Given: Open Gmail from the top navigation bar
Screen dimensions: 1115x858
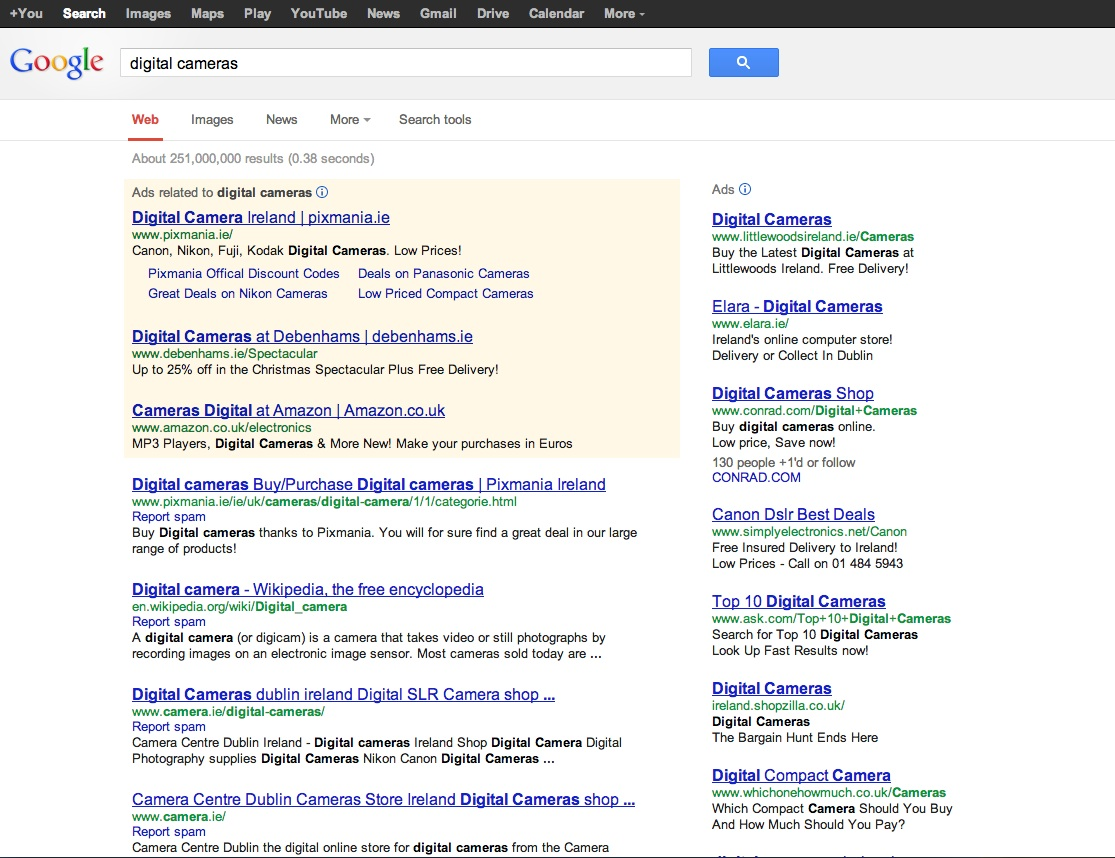Looking at the screenshot, I should [x=438, y=13].
